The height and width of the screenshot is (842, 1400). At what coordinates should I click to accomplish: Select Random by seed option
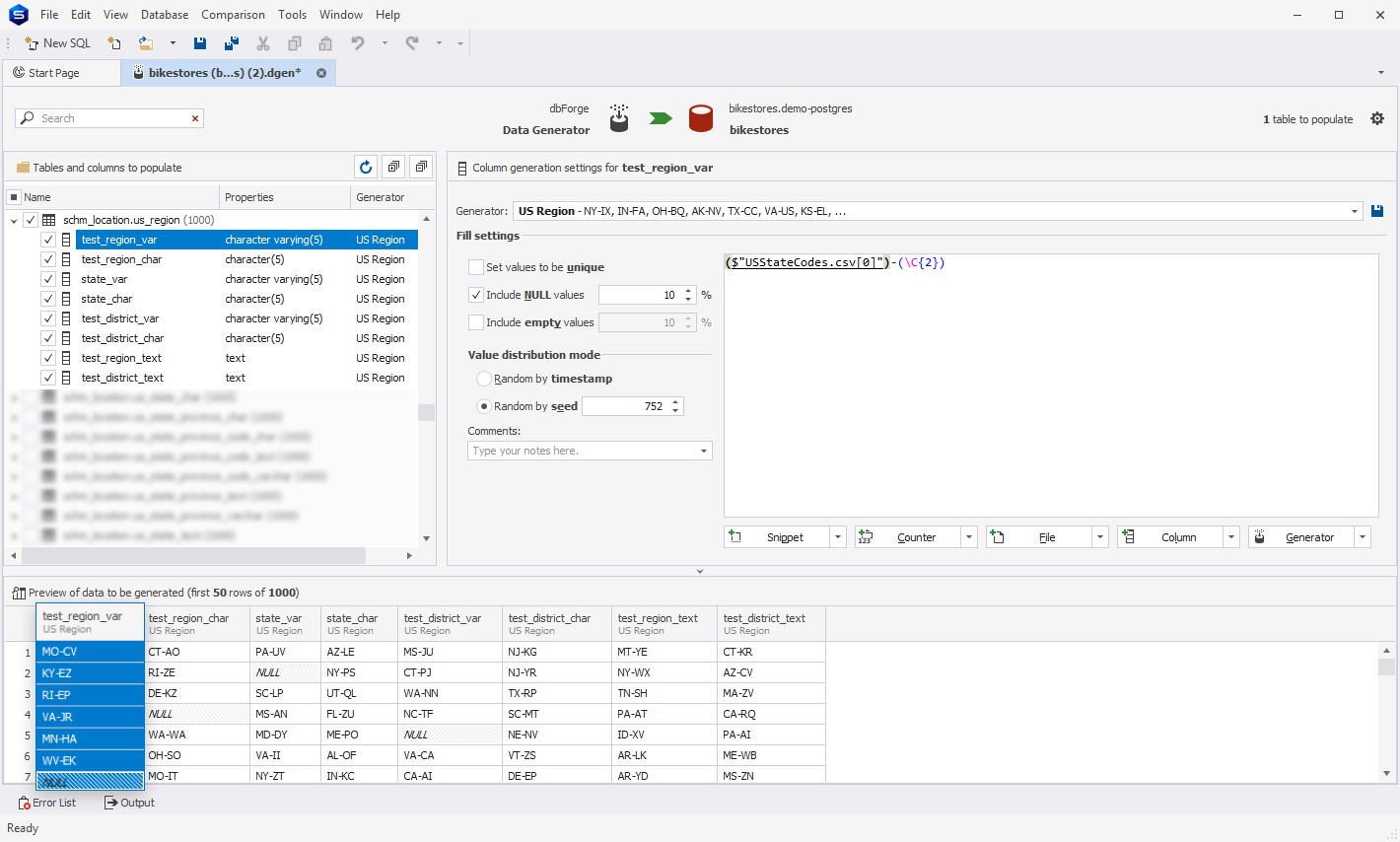(484, 406)
